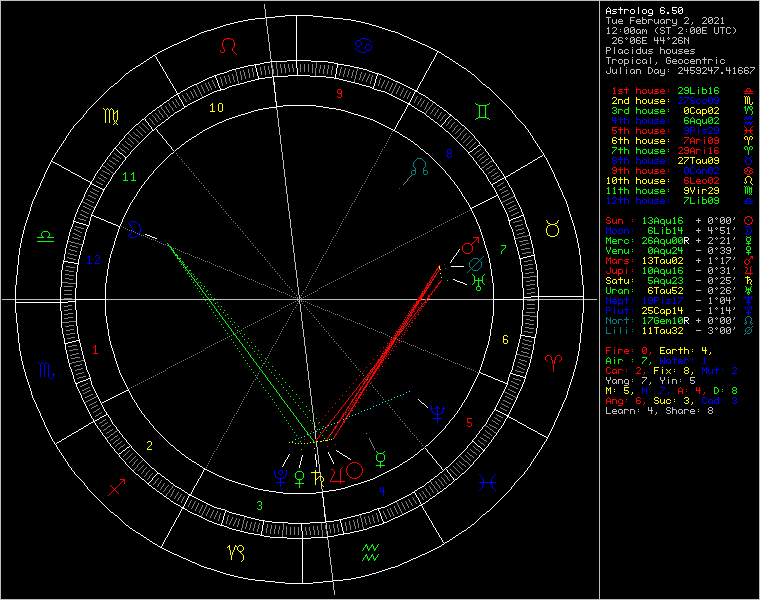Click house number 8 inside the wheel
The height and width of the screenshot is (600, 760).
point(449,154)
